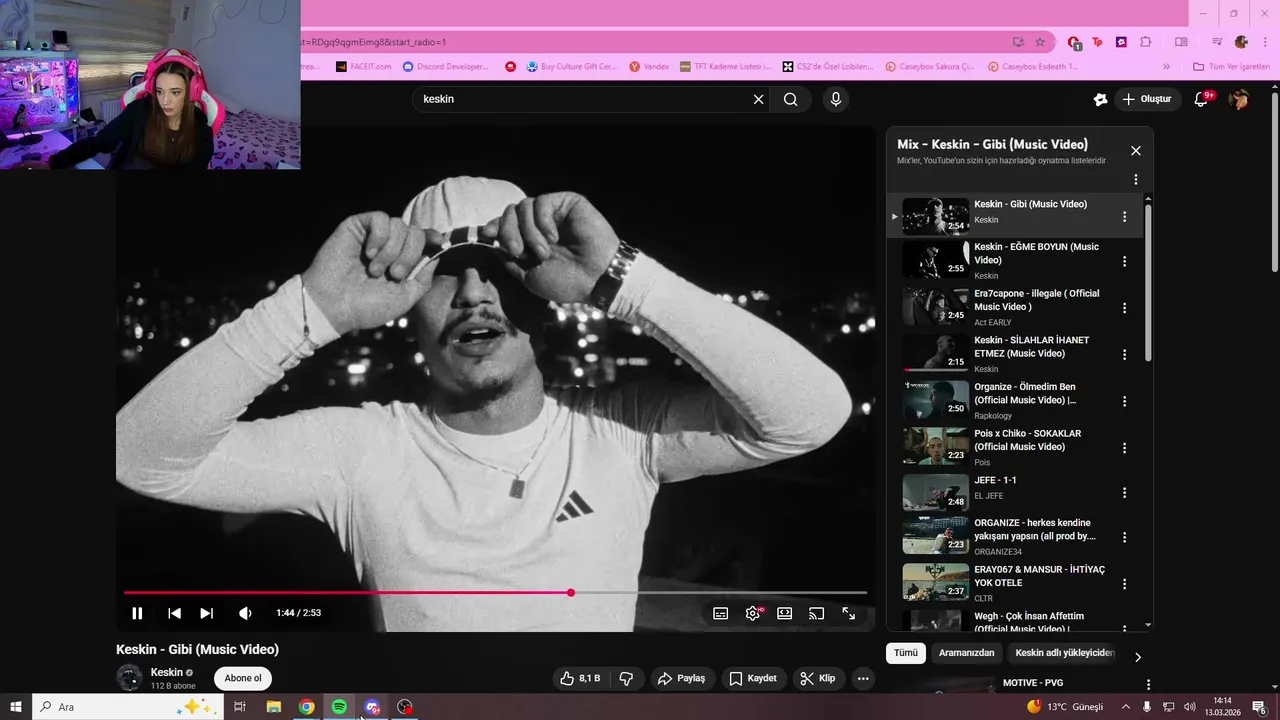Open YouTube notifications bell

(x=1202, y=99)
